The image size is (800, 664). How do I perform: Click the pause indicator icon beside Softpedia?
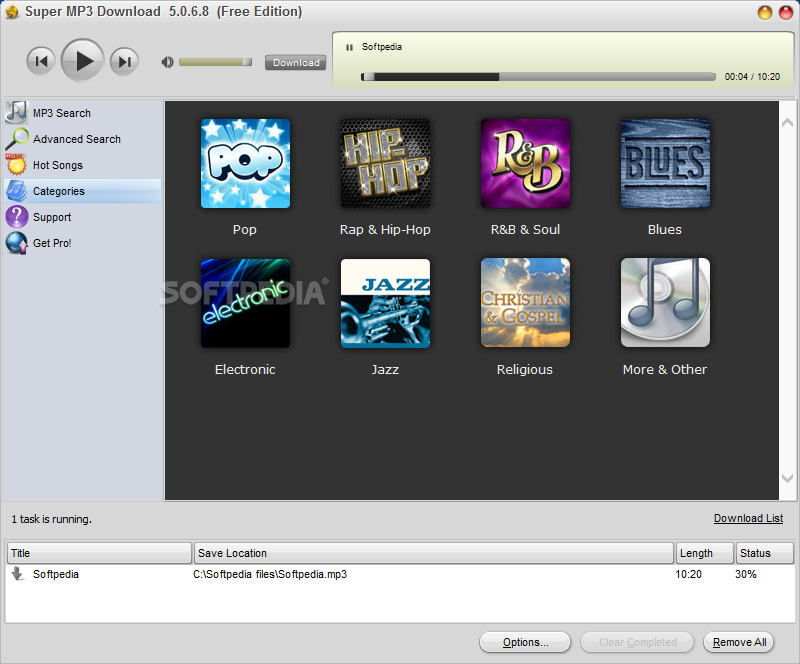click(x=349, y=47)
